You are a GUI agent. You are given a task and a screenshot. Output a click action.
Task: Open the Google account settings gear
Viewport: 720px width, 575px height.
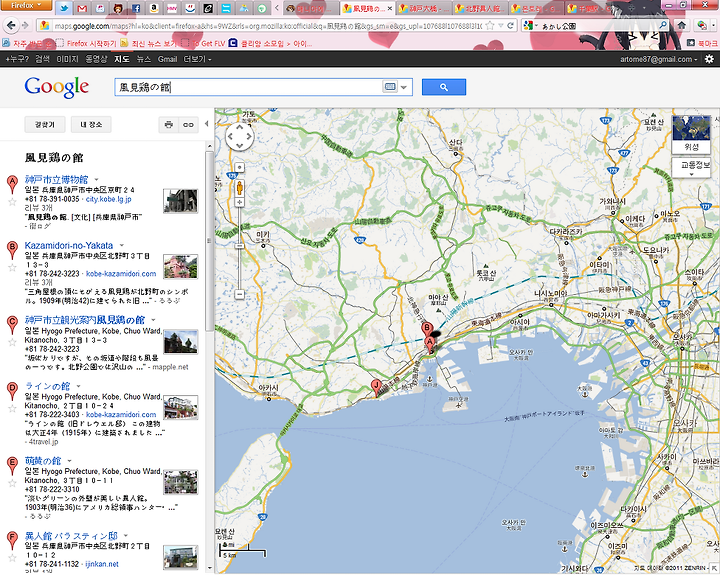[709, 59]
